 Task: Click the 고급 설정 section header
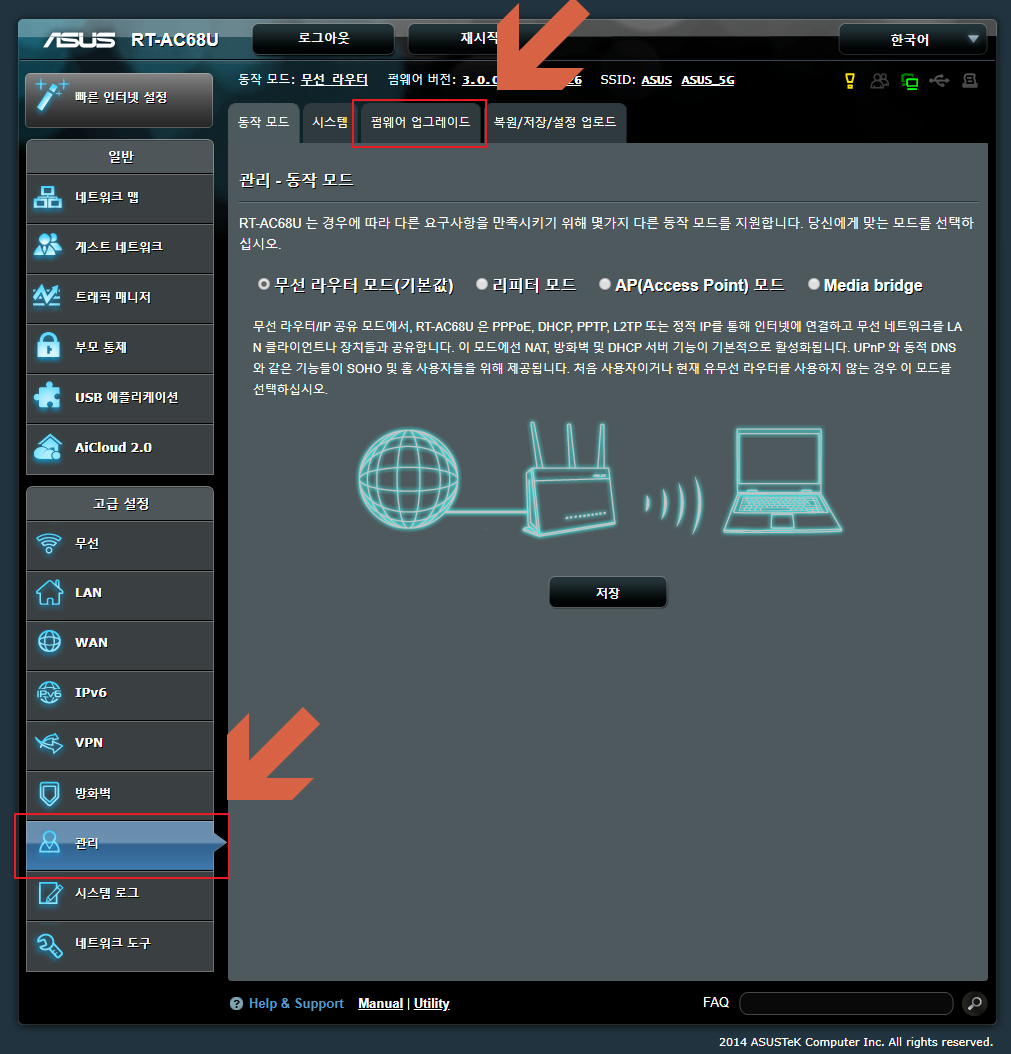click(x=120, y=504)
